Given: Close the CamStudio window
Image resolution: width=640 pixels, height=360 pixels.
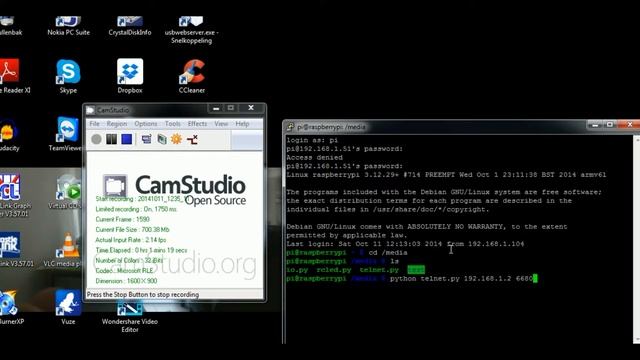Looking at the screenshot, I should click(251, 108).
